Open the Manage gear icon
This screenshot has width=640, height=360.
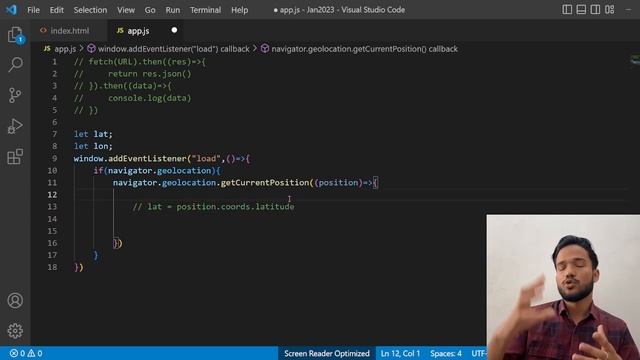click(15, 331)
